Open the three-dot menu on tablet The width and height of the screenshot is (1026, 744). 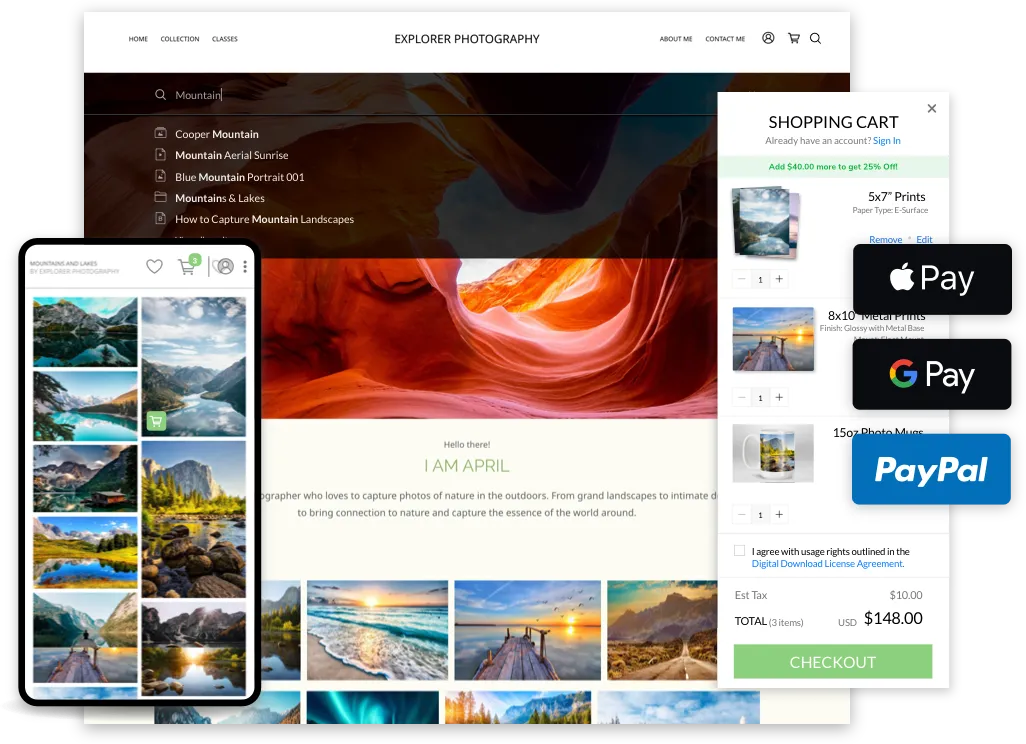click(245, 266)
